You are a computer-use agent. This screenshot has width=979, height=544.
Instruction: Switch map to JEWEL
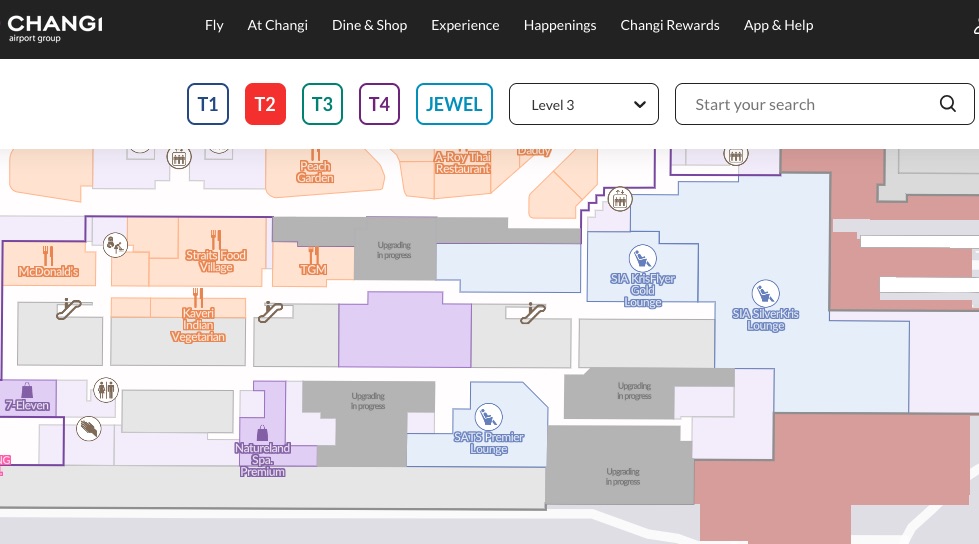point(454,104)
